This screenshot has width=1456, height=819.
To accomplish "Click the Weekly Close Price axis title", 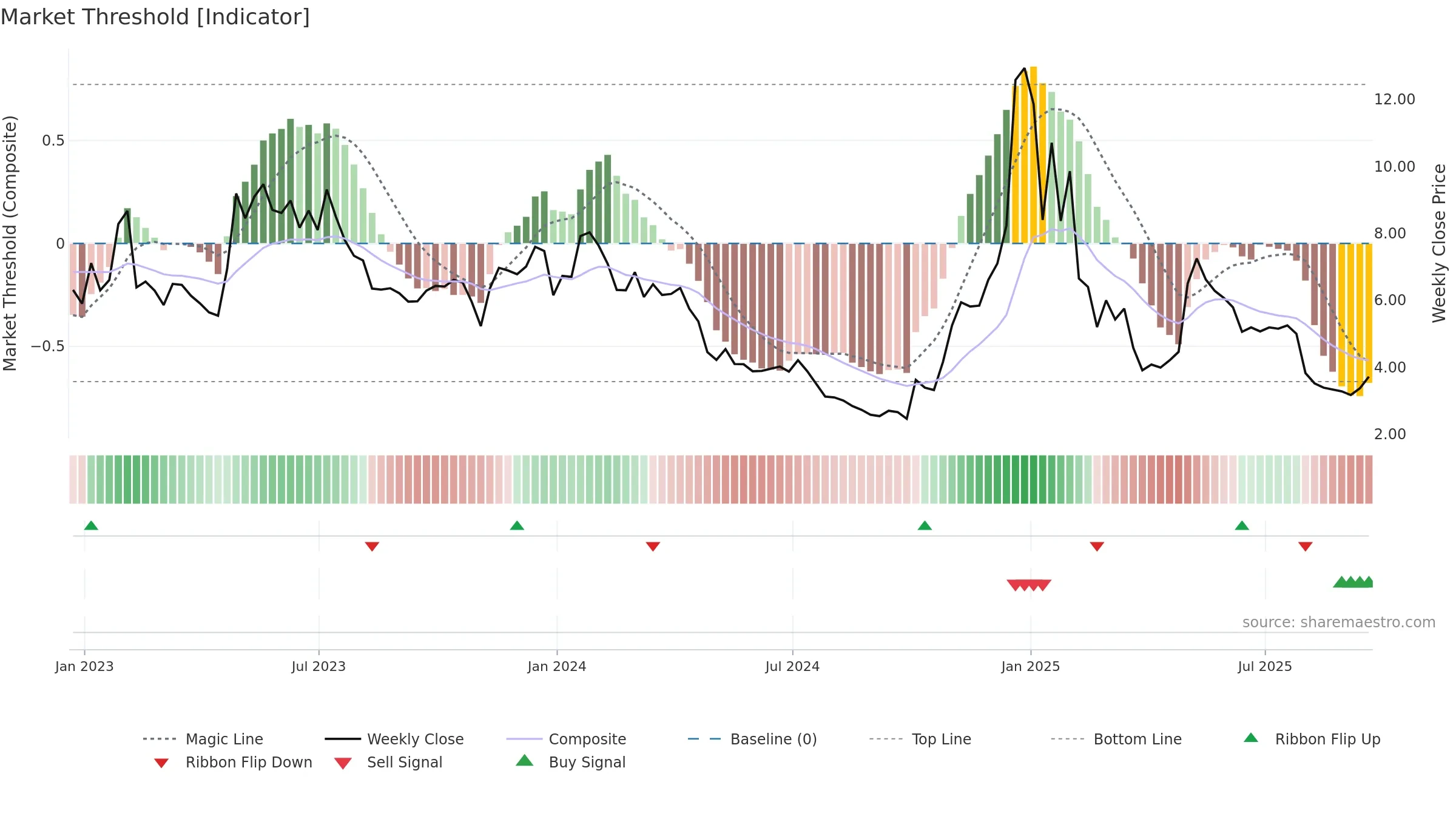I will tap(1439, 243).
